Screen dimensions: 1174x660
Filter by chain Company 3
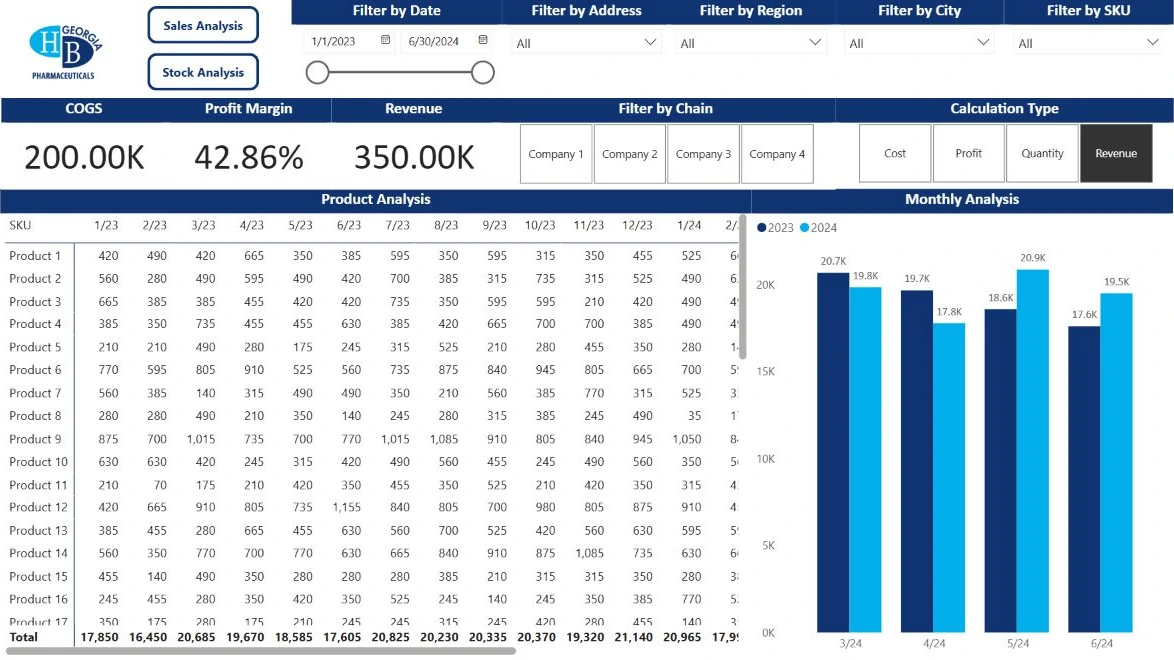point(703,154)
